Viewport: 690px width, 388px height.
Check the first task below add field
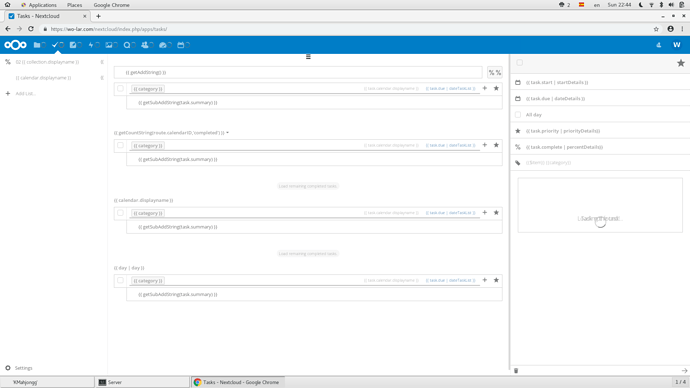[120, 88]
